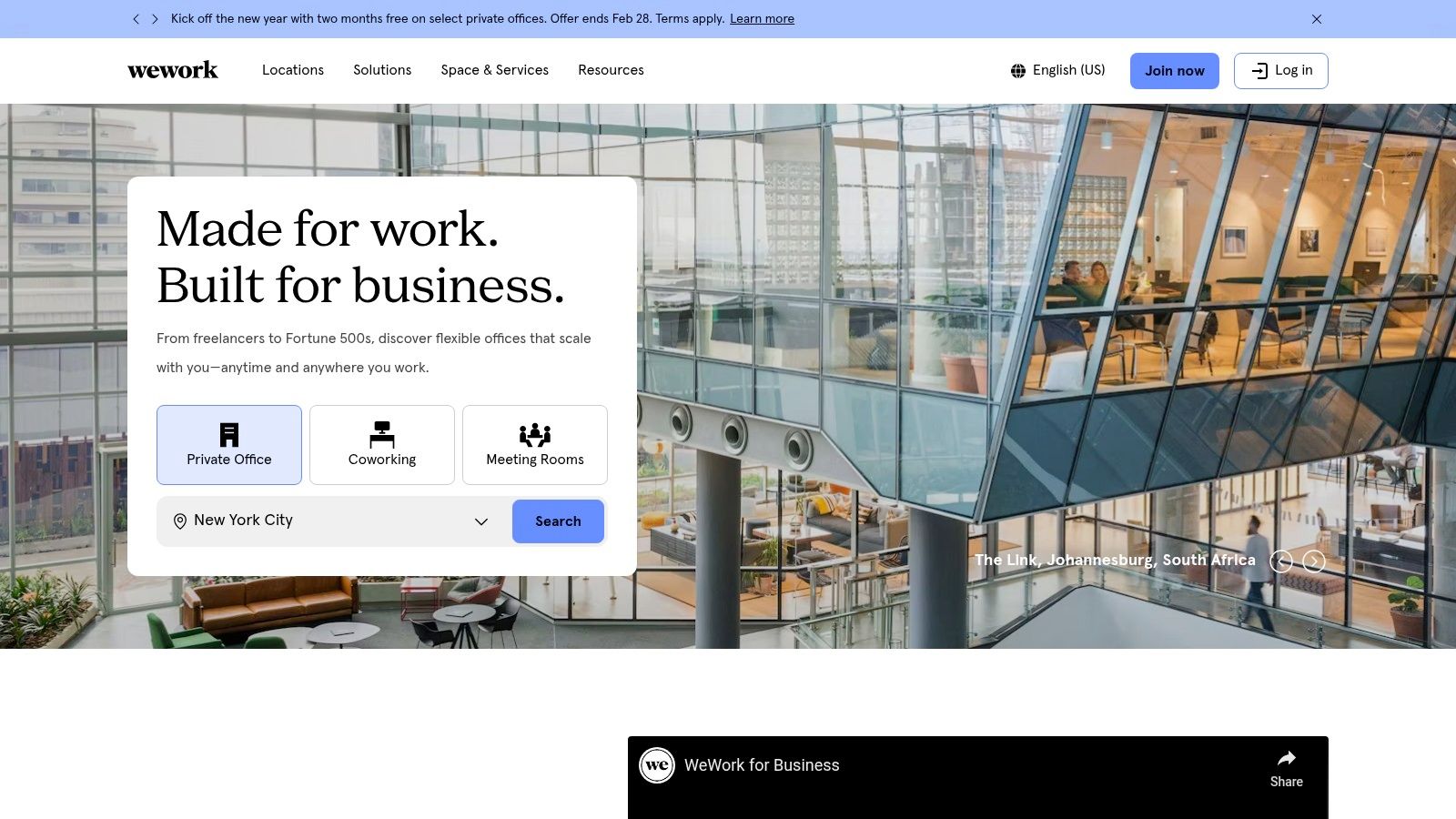Open the Solutions dropdown menu
Viewport: 1456px width, 819px height.
pyautogui.click(x=382, y=70)
